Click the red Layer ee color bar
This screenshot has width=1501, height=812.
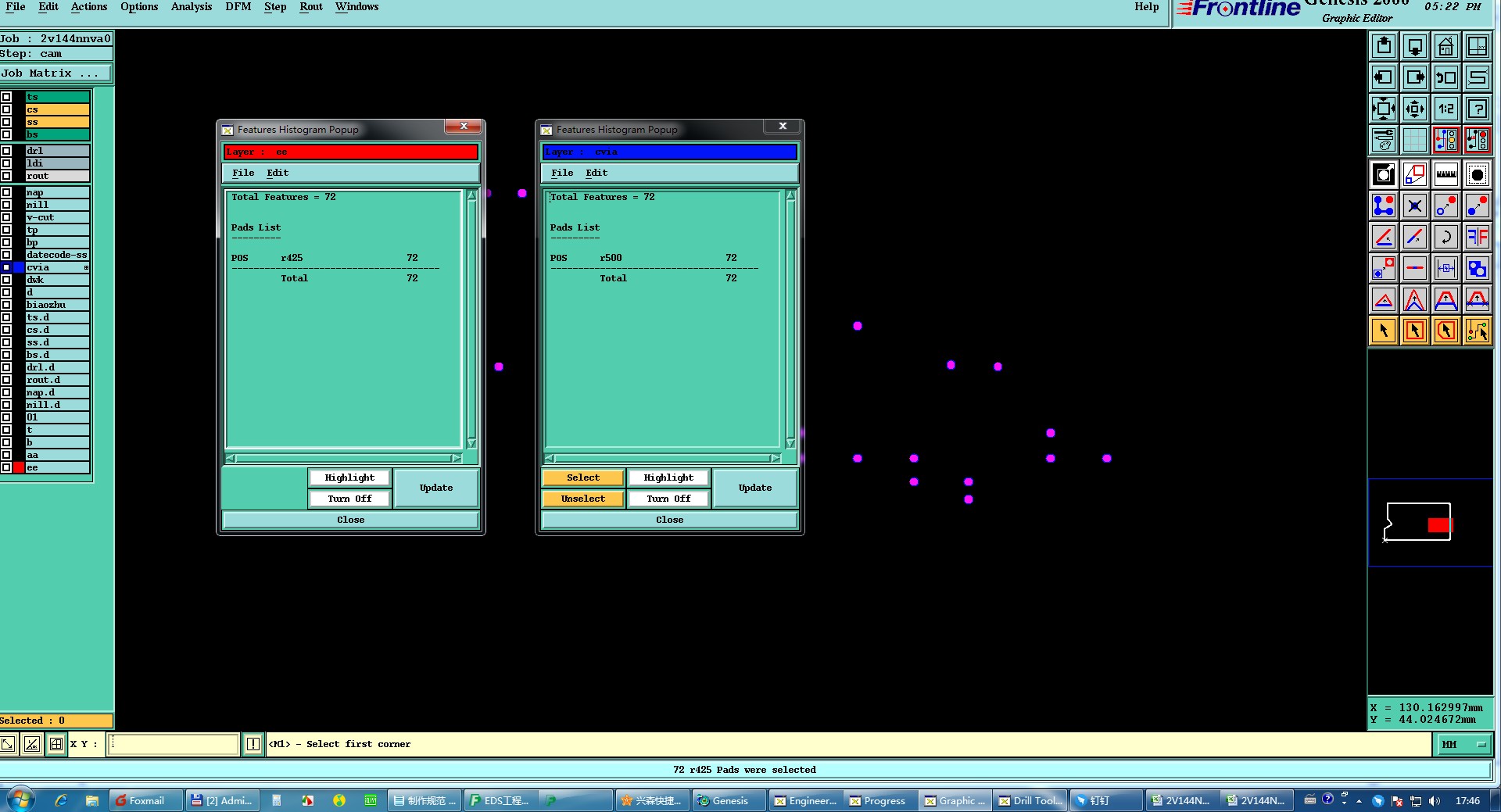[351, 152]
